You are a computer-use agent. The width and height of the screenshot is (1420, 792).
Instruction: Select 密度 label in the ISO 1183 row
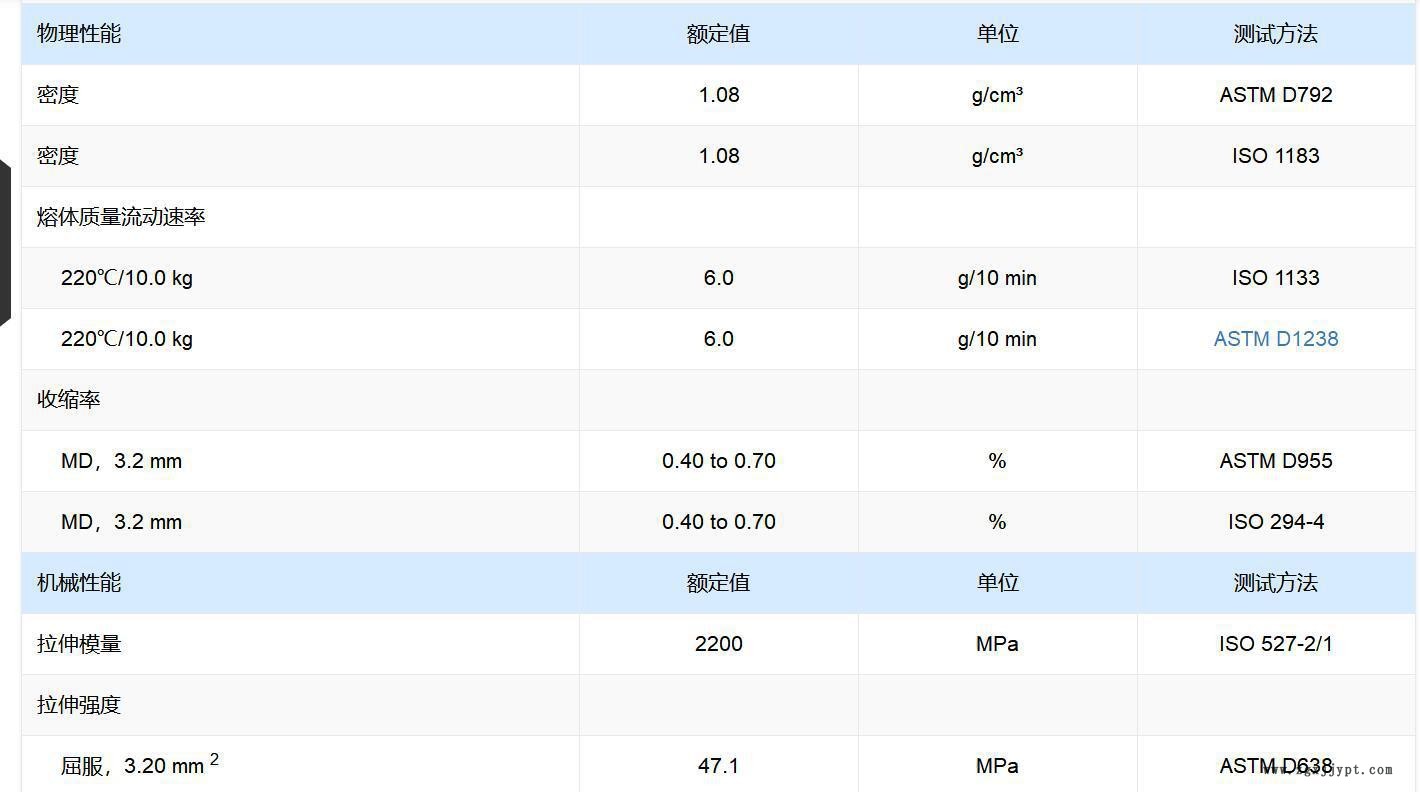point(58,156)
